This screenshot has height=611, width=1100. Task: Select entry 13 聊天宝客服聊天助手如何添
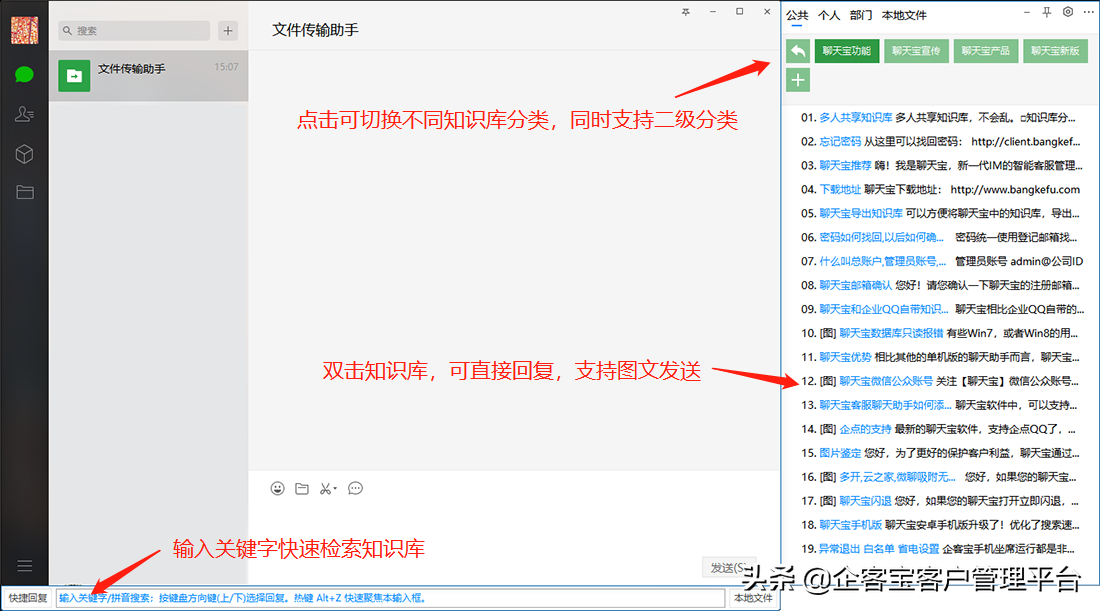tap(939, 405)
